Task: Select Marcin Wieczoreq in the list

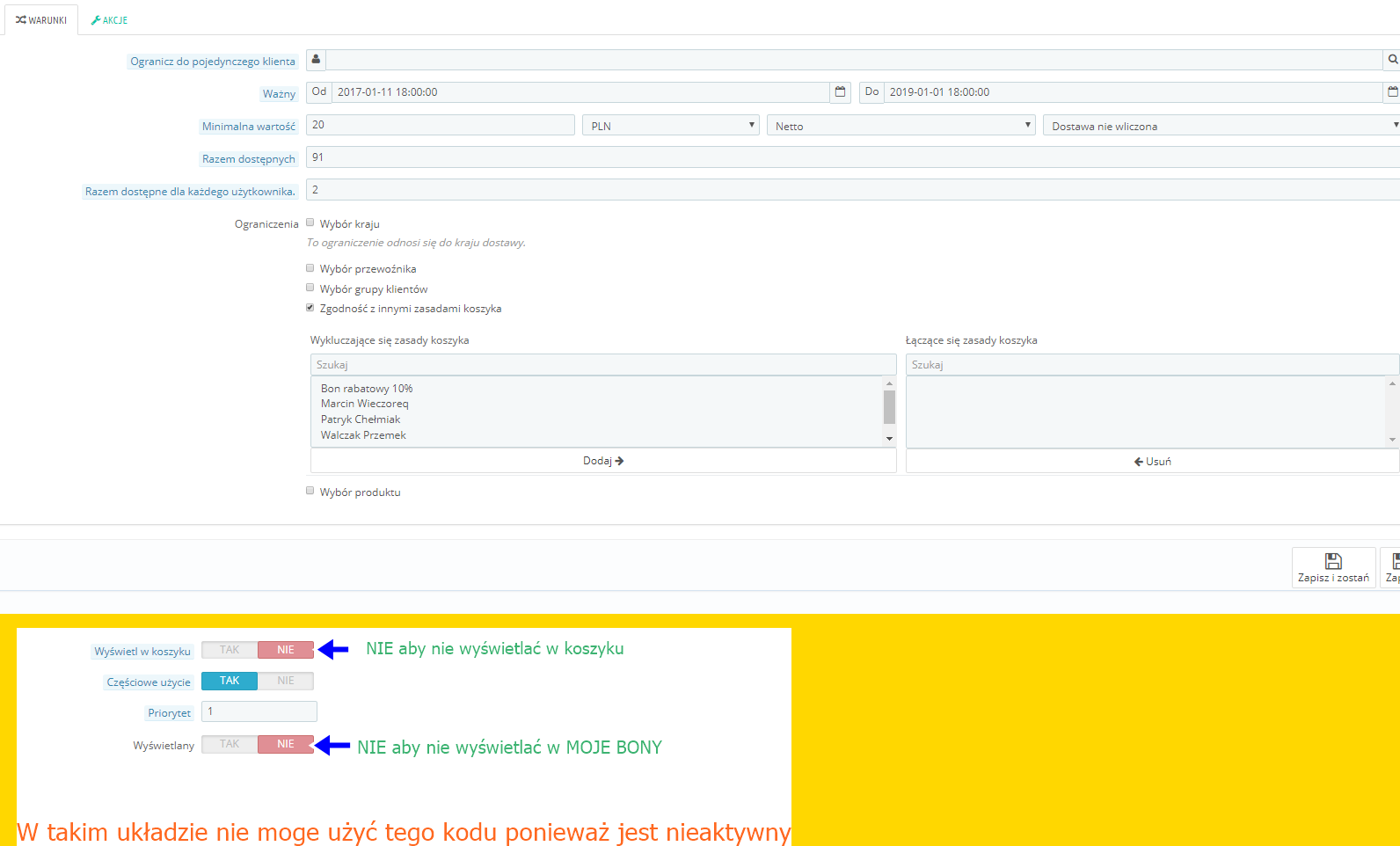Action: point(365,404)
